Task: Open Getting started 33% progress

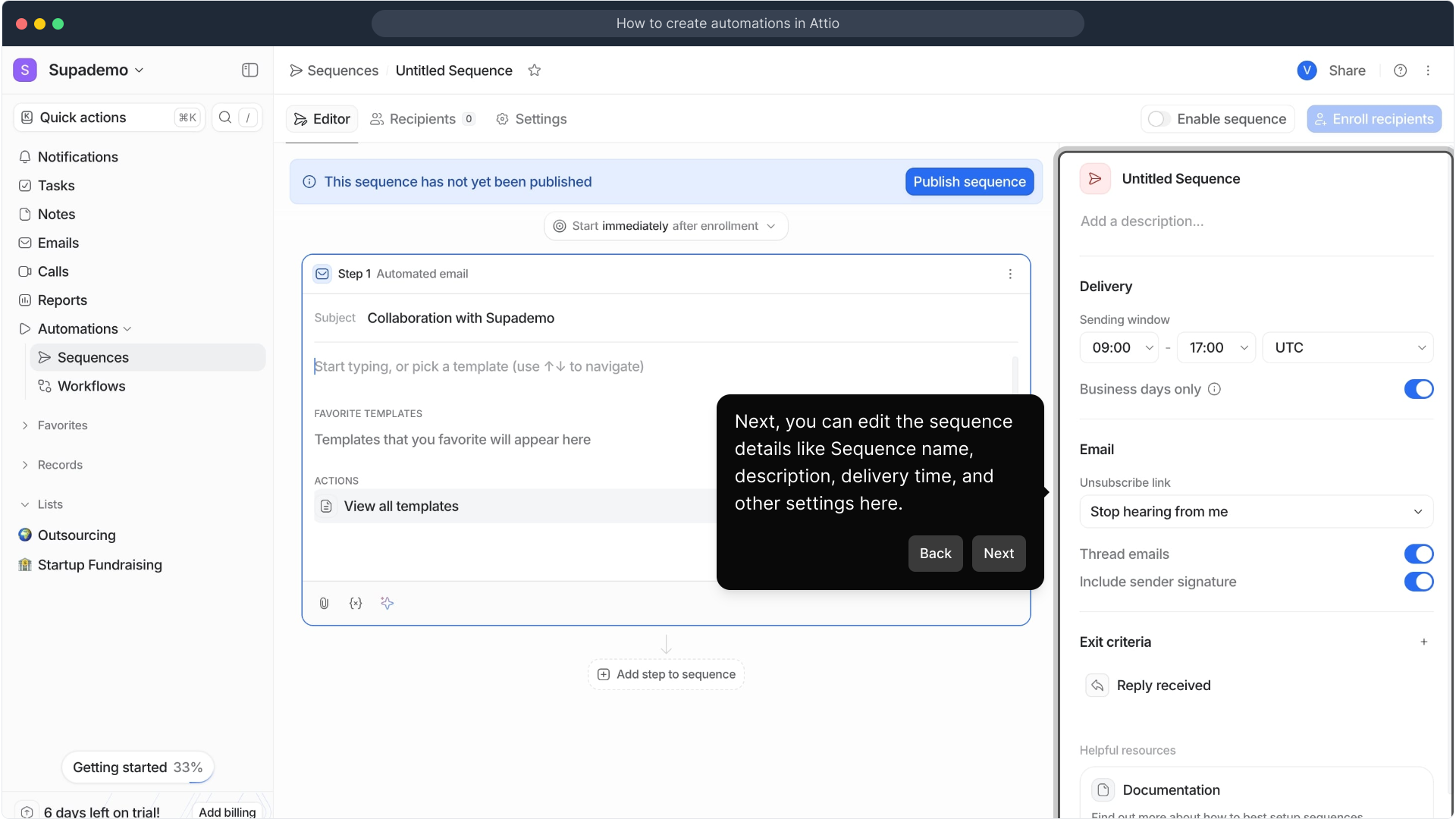Action: pyautogui.click(x=137, y=767)
